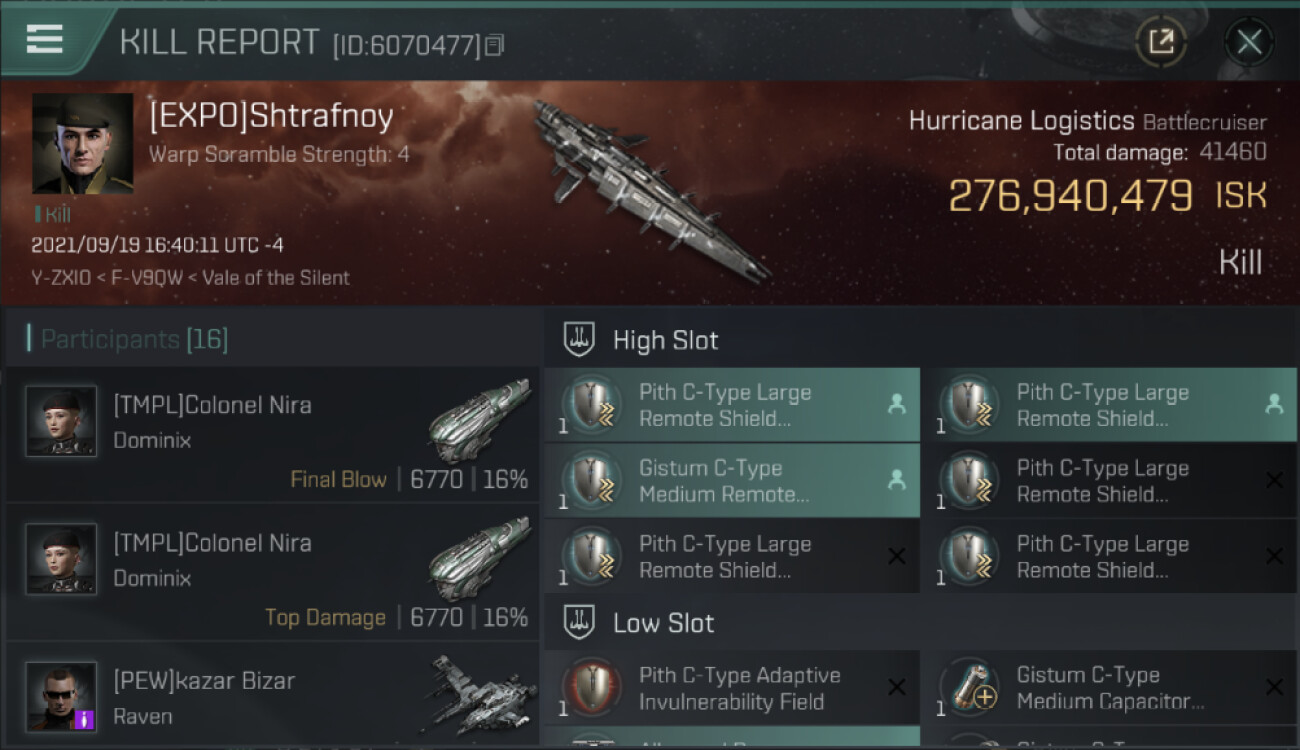Select the Top Damage Dominix ship icon
This screenshot has height=750, width=1300.
pyautogui.click(x=479, y=560)
